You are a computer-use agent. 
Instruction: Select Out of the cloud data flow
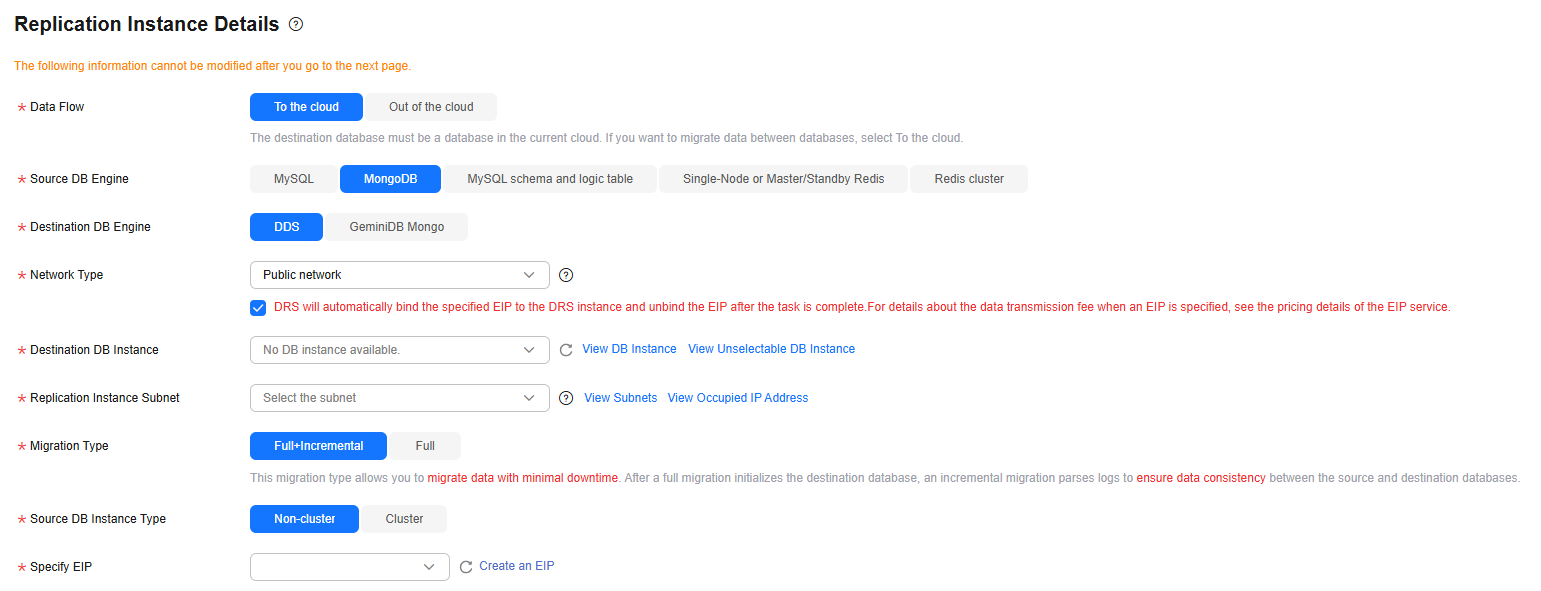431,107
